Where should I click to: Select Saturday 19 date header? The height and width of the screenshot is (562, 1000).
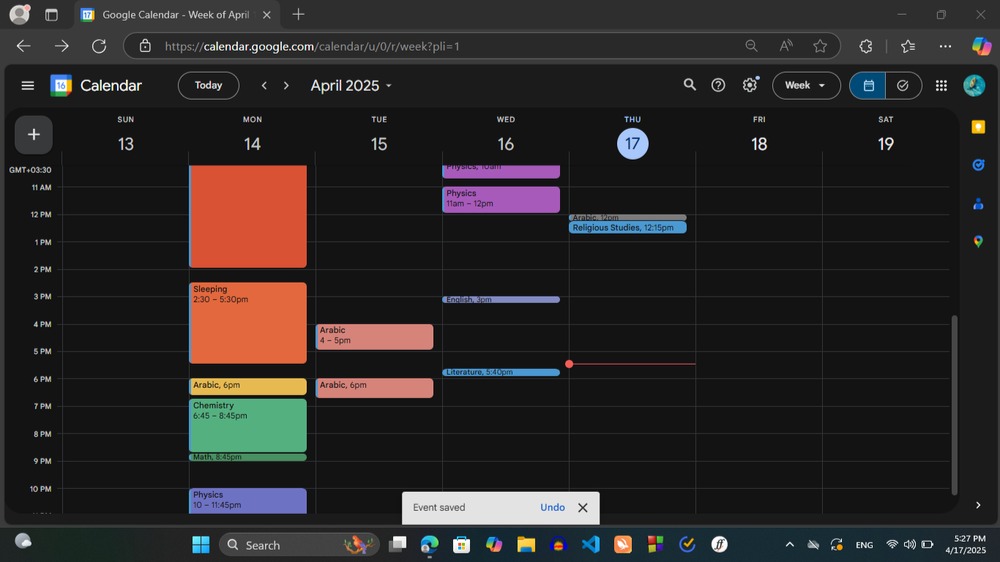pos(885,144)
